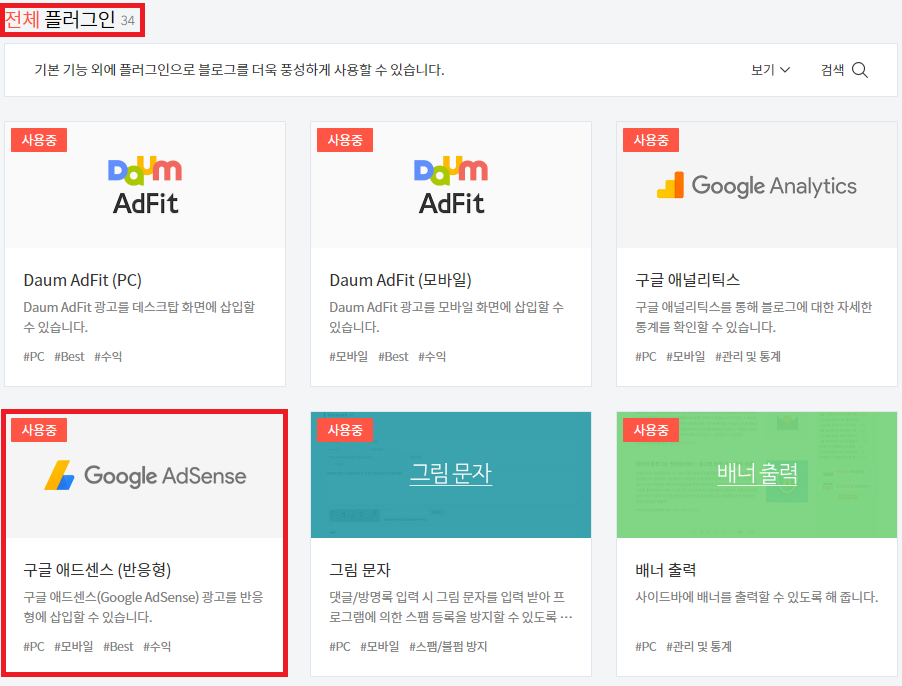
Task: Select the Daum AdFit (모바일) title
Action: [400, 280]
